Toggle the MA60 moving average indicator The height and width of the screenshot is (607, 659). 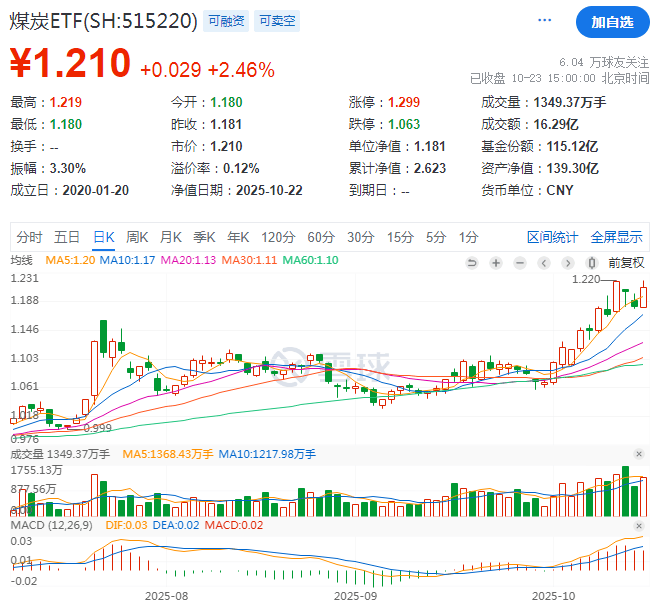[x=311, y=262]
